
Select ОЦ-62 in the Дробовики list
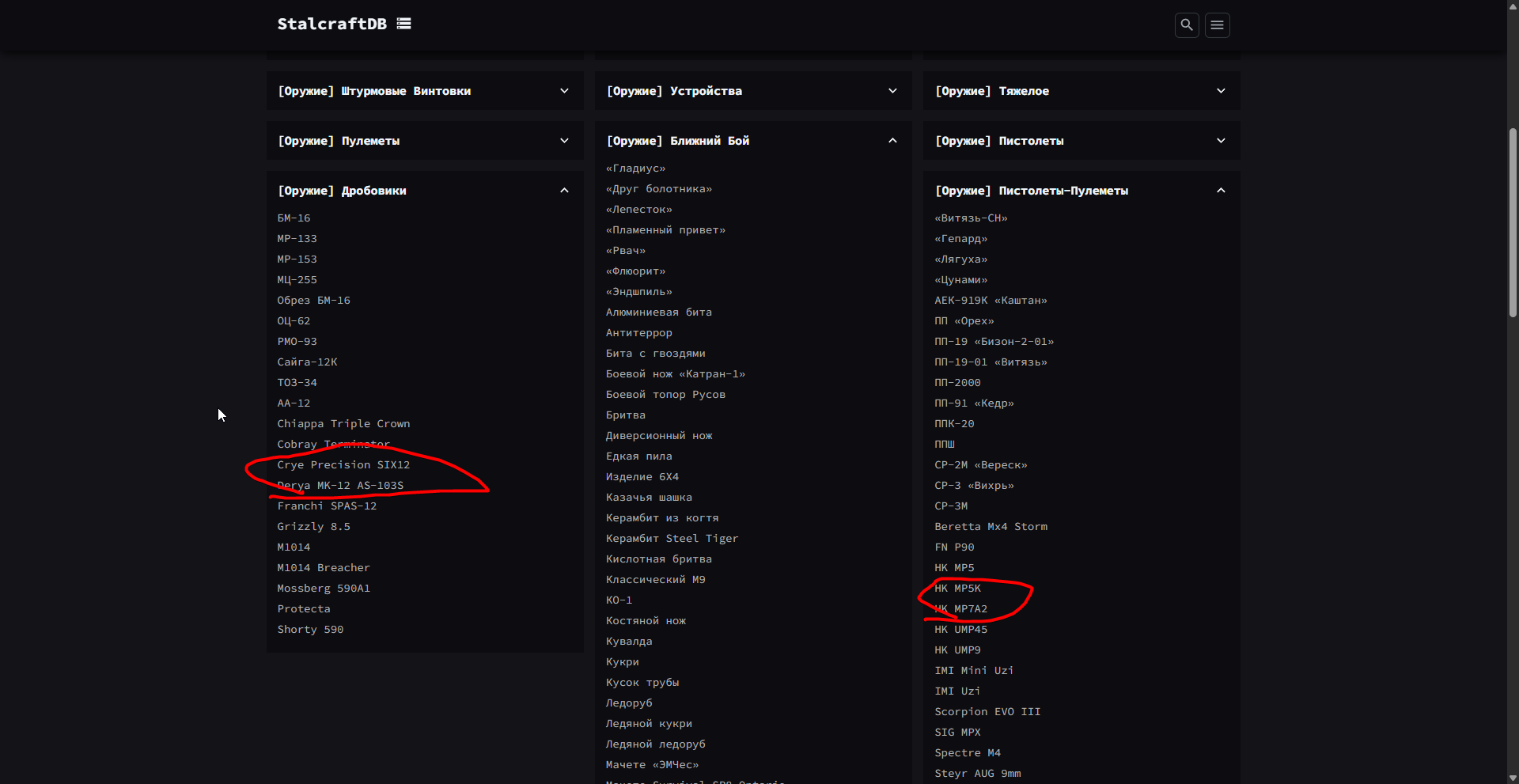(294, 320)
